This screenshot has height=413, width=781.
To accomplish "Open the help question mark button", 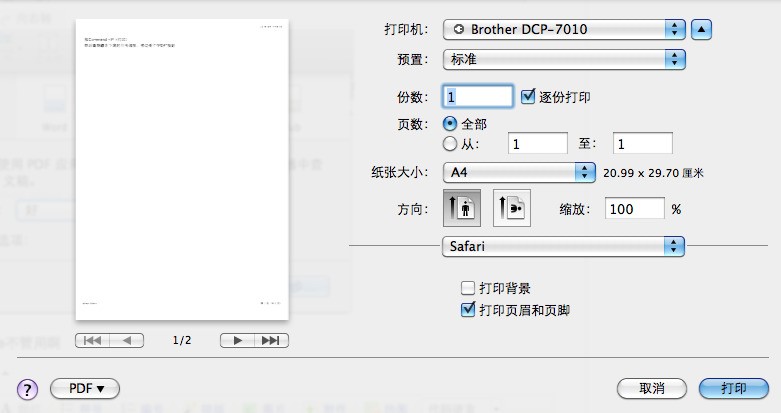I will tap(27, 389).
